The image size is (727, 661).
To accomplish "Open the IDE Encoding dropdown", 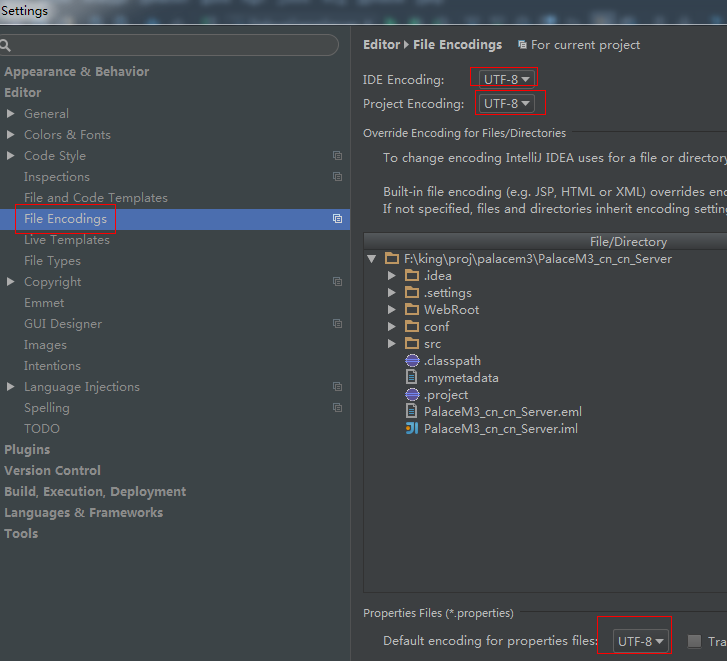I will click(506, 79).
